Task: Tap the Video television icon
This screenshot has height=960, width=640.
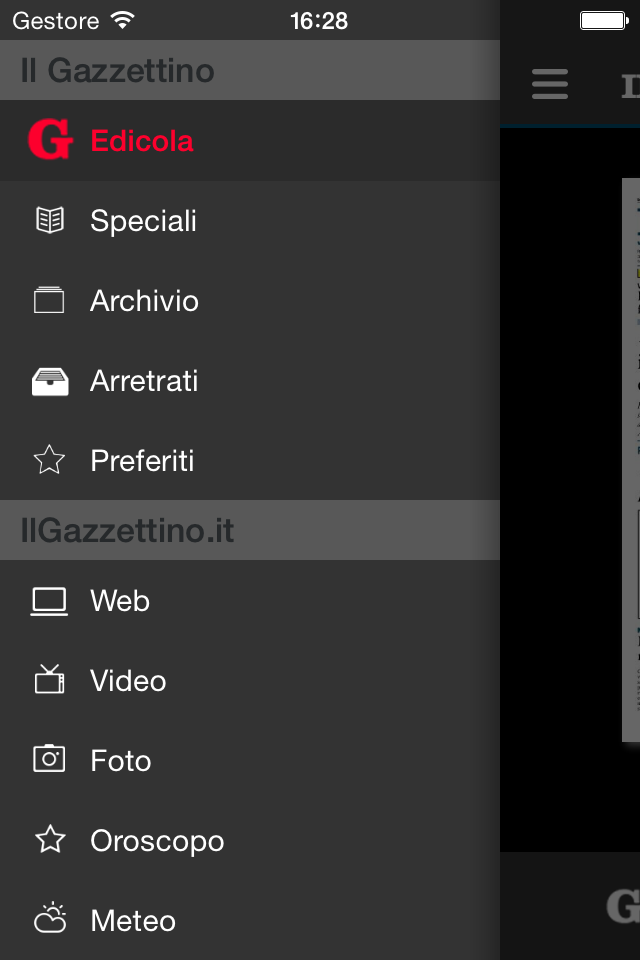Action: tap(50, 679)
